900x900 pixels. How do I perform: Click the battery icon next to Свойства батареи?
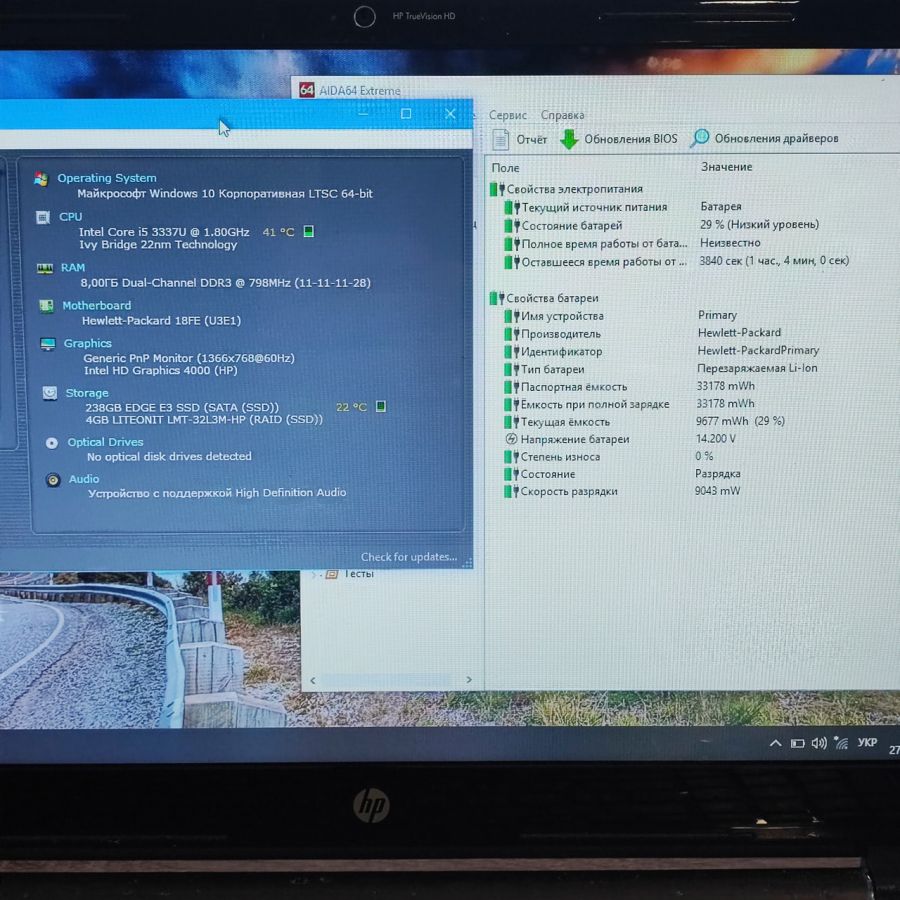click(497, 298)
